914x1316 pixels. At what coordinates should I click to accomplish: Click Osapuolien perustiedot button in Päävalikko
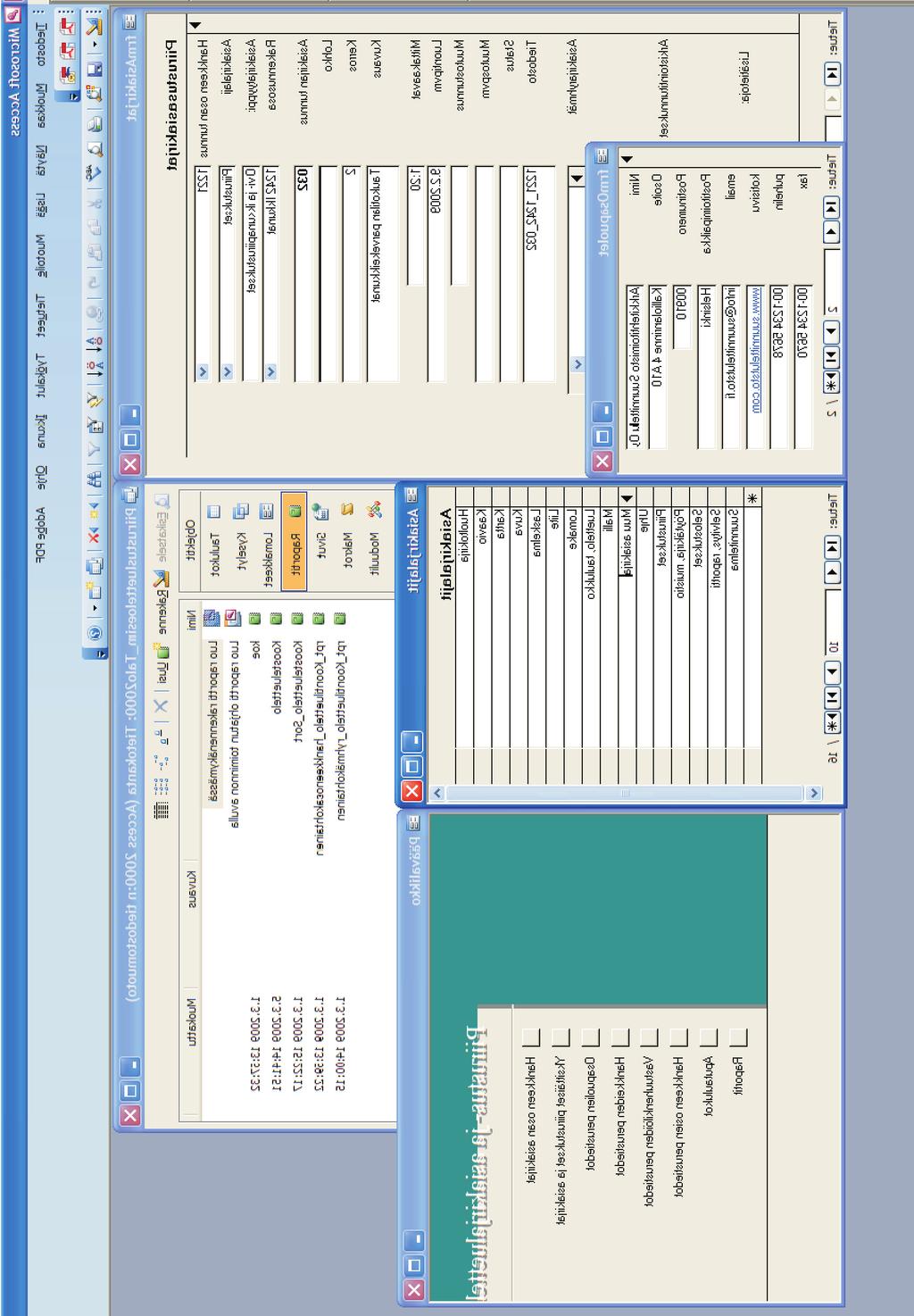click(590, 1037)
